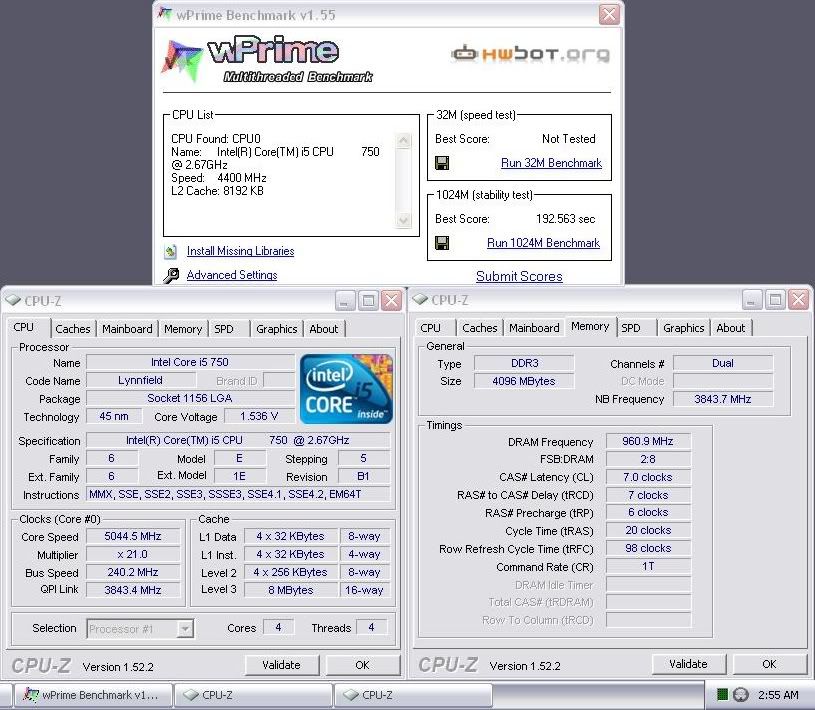Run the 1024M Benchmark
815x710 pixels.
point(543,243)
